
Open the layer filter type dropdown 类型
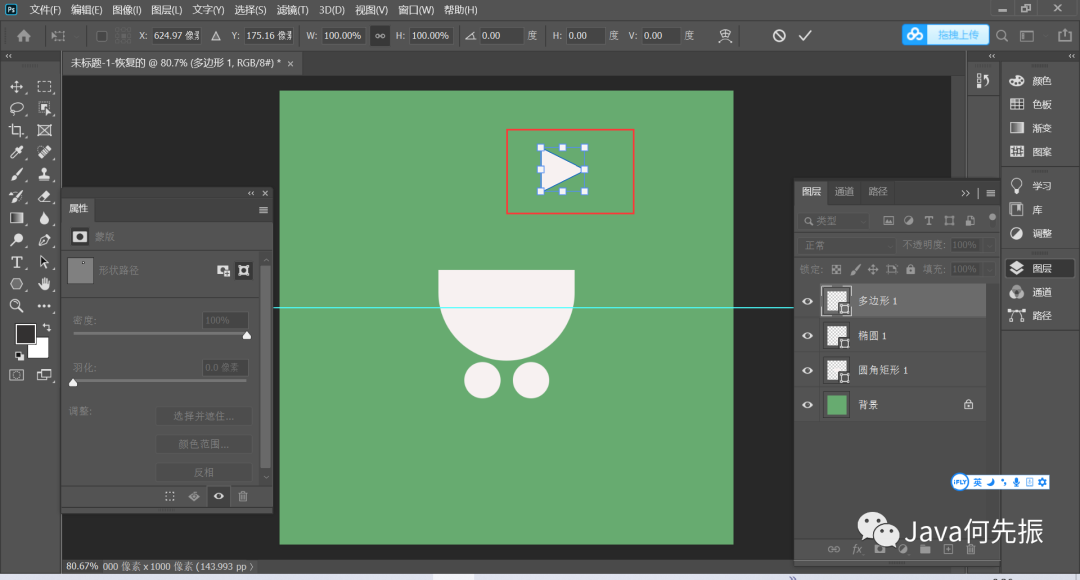pyautogui.click(x=835, y=221)
